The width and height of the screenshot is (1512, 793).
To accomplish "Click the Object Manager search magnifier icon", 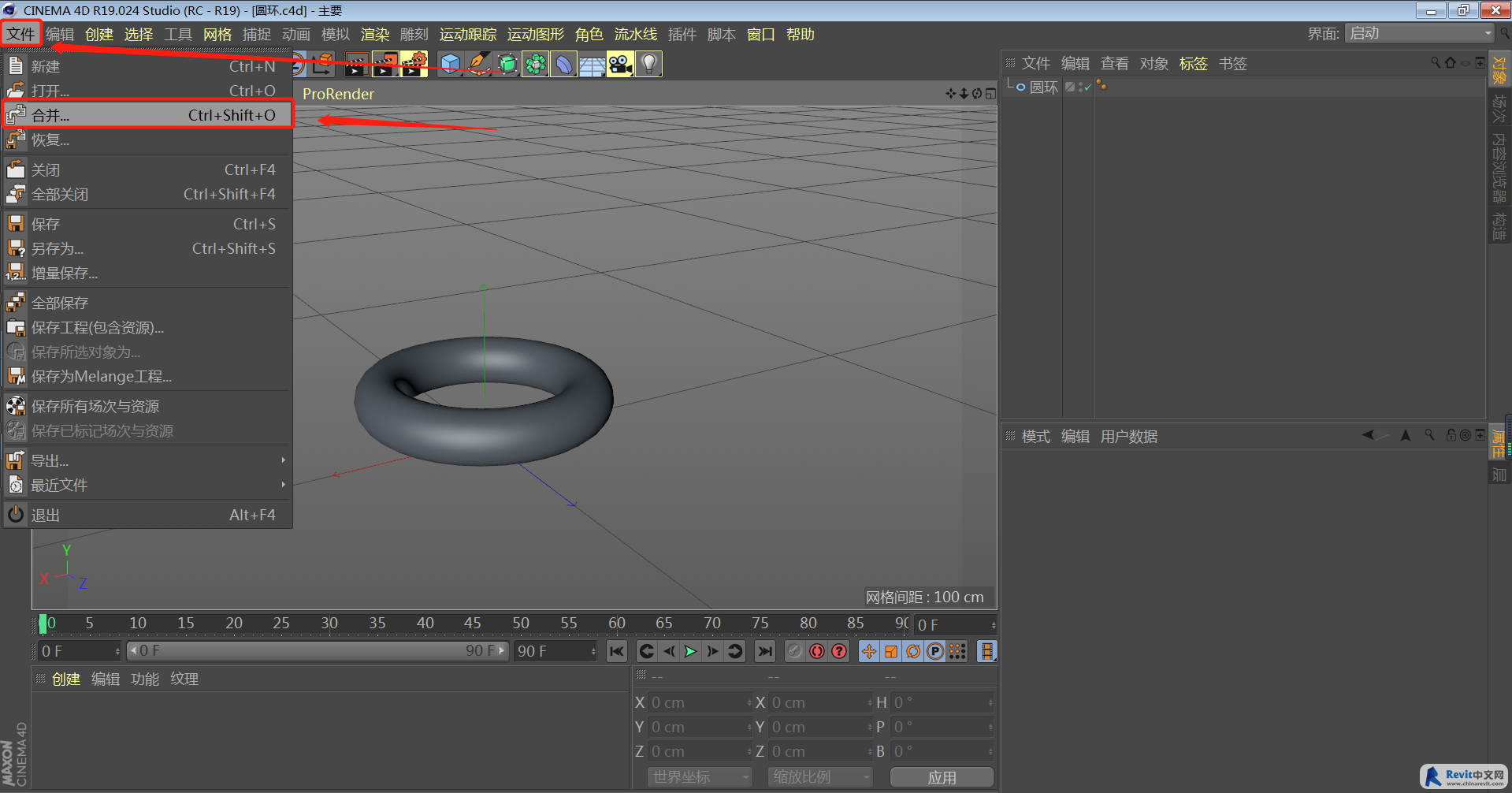I will [1436, 63].
